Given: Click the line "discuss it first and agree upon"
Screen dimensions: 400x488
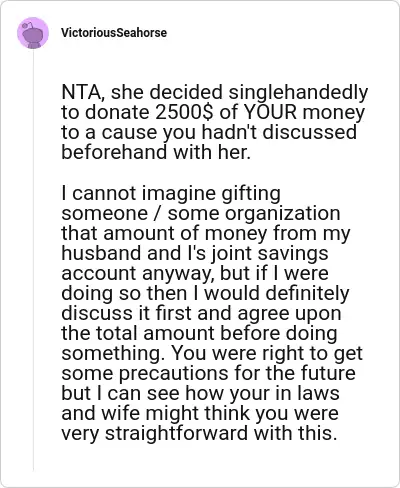Looking at the screenshot, I should point(201,314).
